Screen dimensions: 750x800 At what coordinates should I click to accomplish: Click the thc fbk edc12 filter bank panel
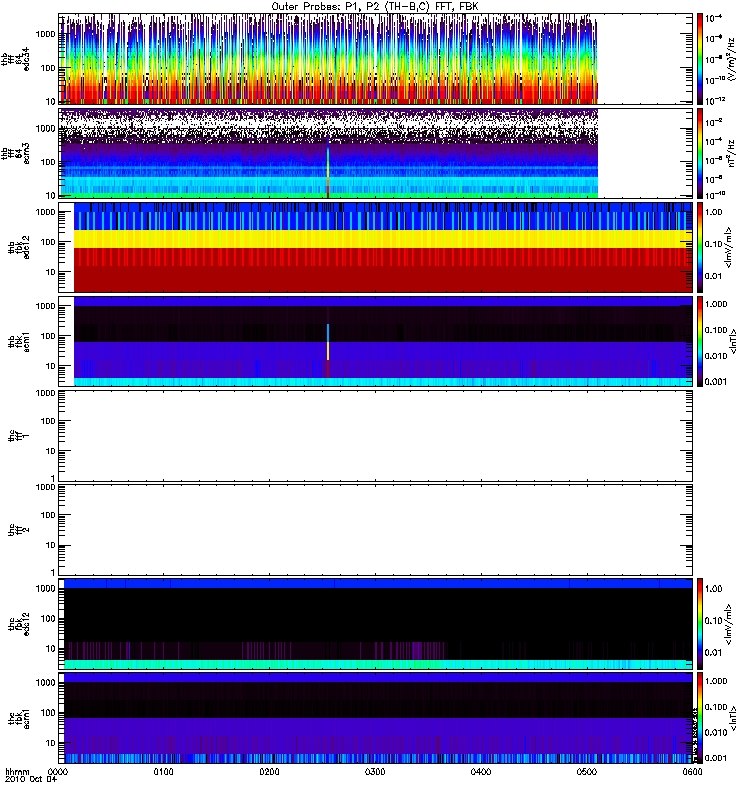pos(376,623)
